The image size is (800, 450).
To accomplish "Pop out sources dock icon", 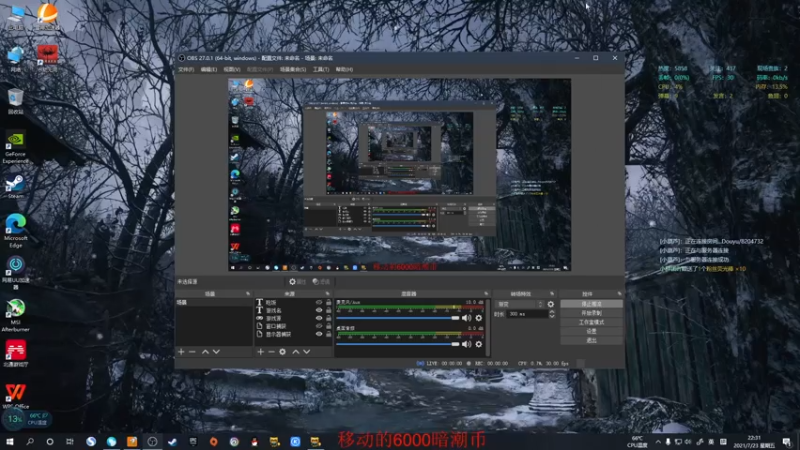I will (x=328, y=294).
